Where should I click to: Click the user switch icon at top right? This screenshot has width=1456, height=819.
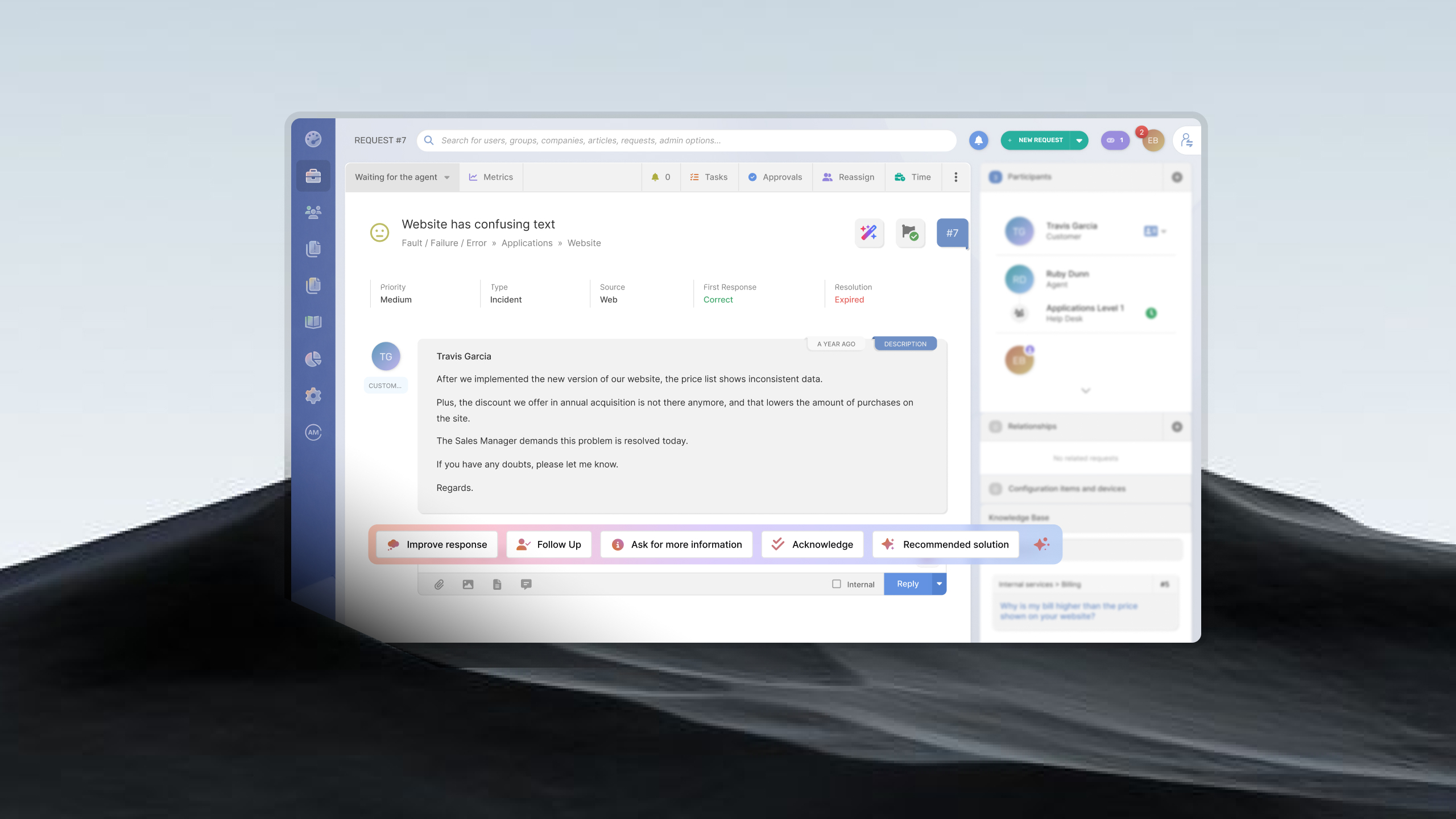click(x=1186, y=140)
